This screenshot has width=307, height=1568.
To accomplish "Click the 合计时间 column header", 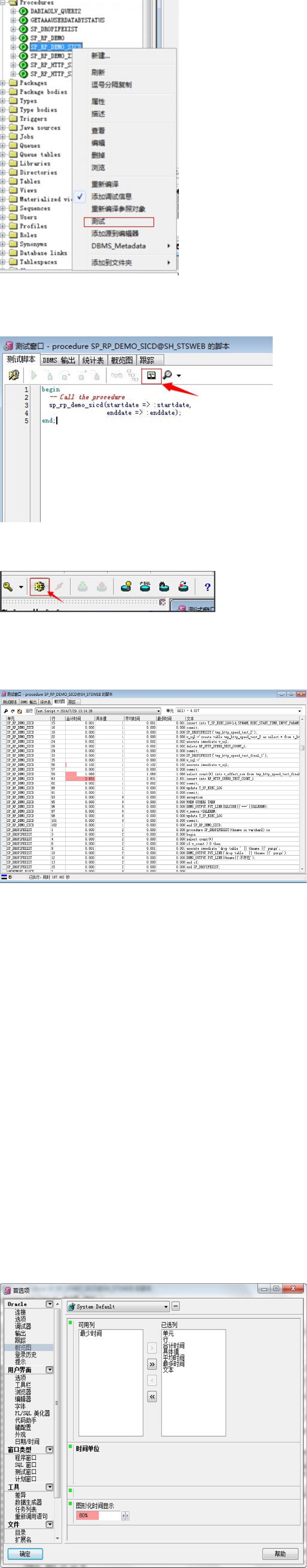I will [80, 718].
